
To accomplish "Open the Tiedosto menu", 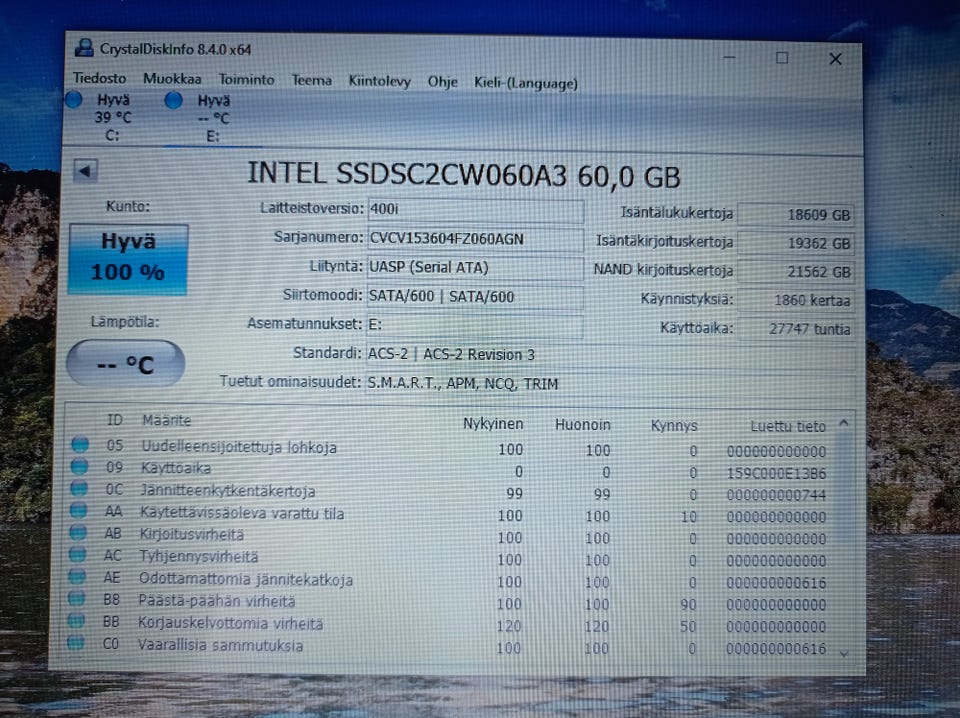I will pyautogui.click(x=99, y=78).
